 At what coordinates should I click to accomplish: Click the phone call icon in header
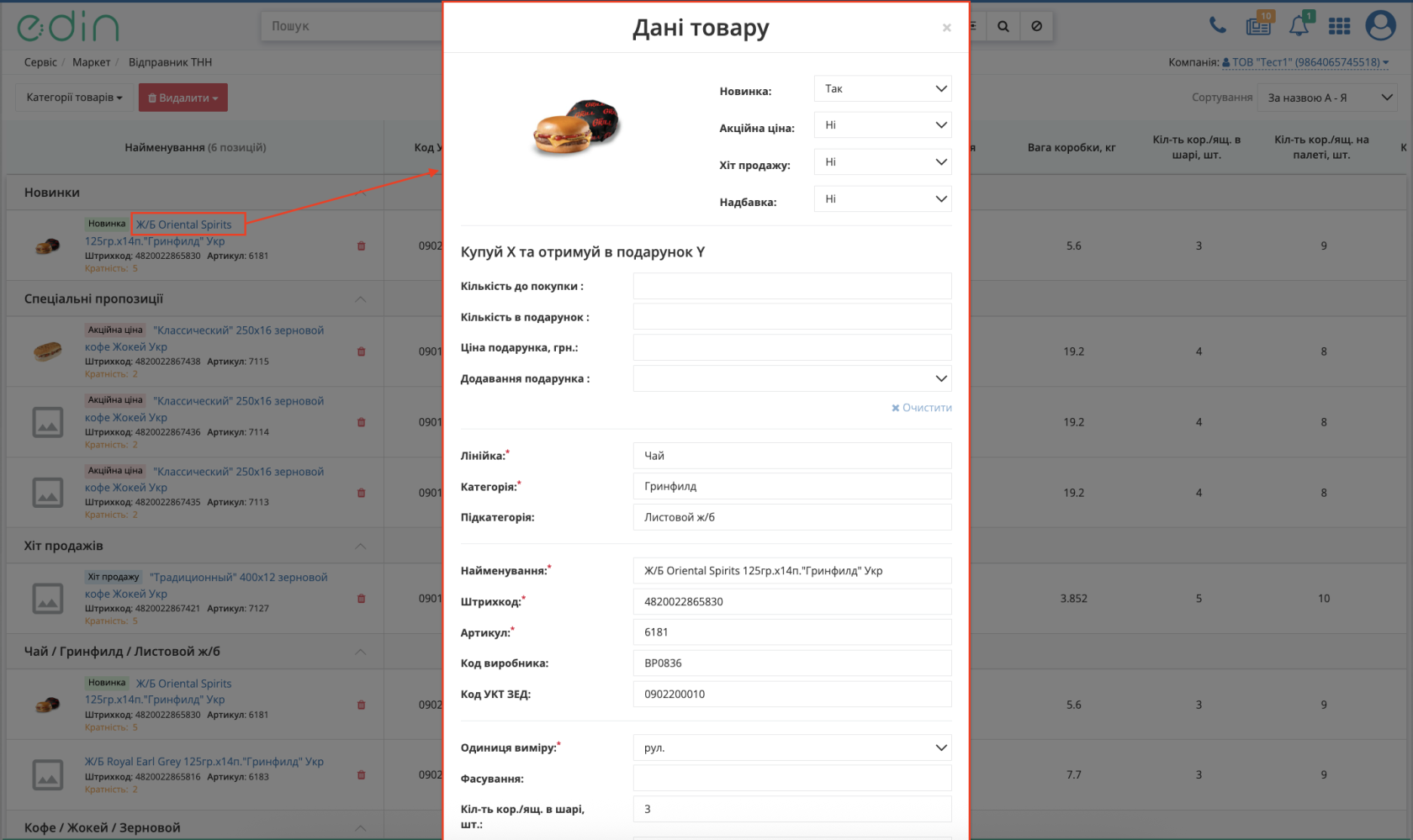tap(1217, 25)
